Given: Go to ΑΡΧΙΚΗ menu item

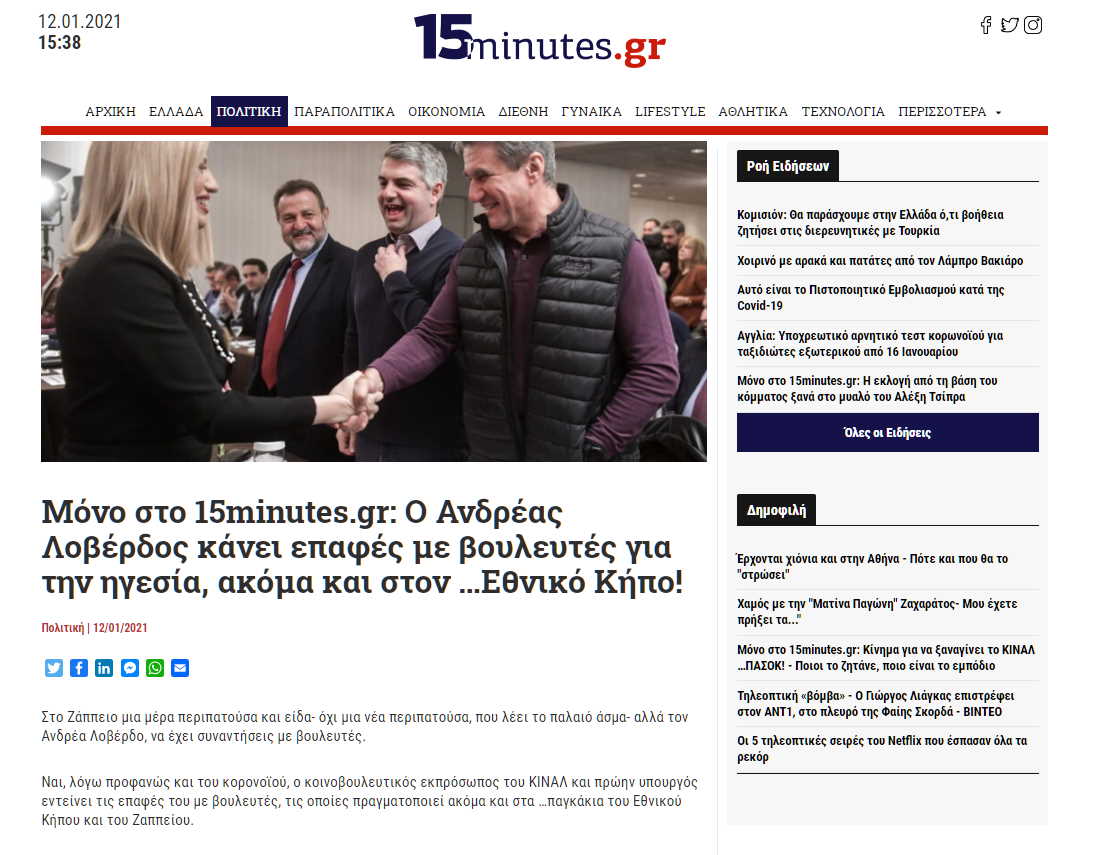Looking at the screenshot, I should tap(110, 112).
